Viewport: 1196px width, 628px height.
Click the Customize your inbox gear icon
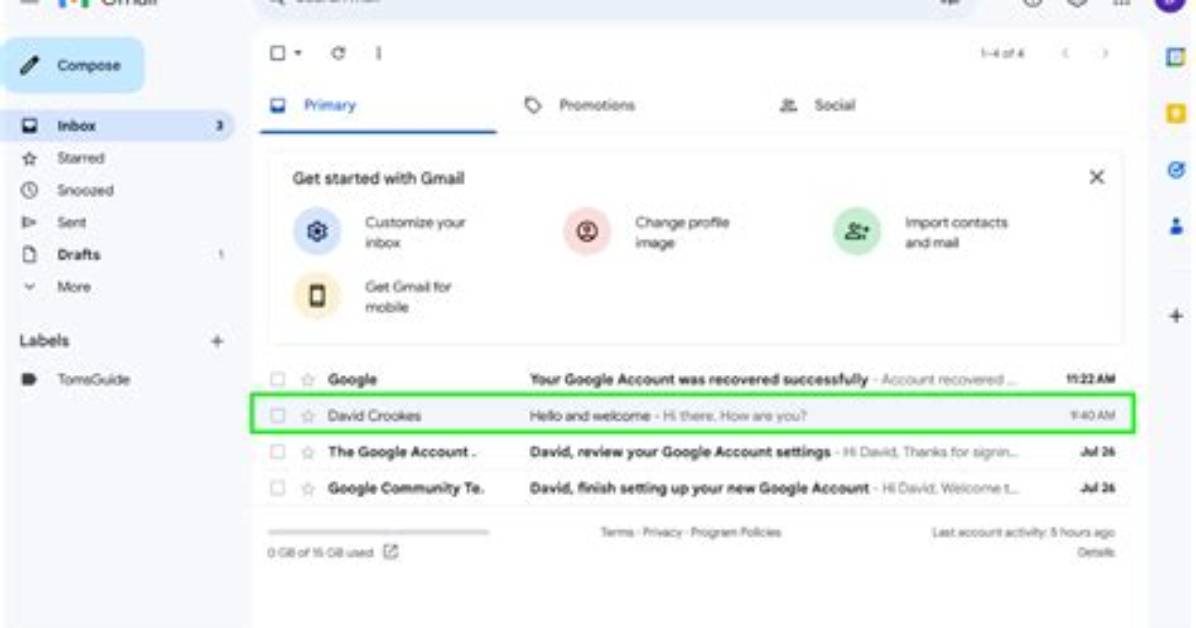(317, 231)
